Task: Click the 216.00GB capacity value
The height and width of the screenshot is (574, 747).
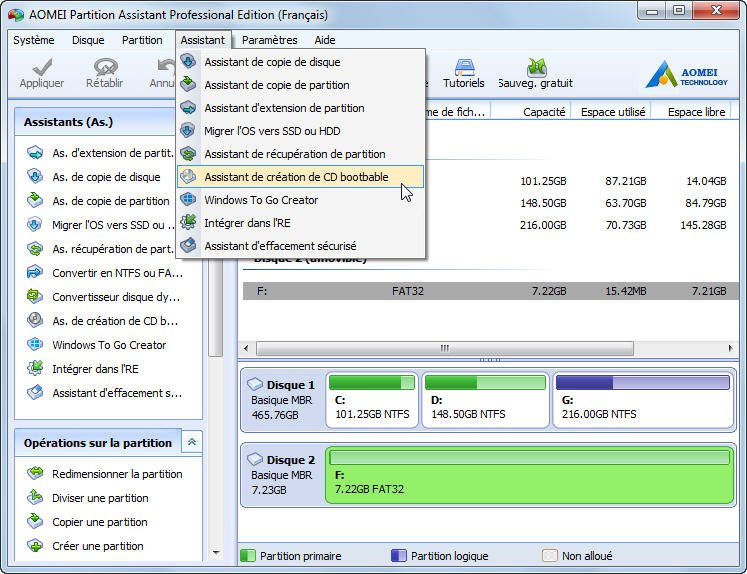Action: pyautogui.click(x=543, y=225)
